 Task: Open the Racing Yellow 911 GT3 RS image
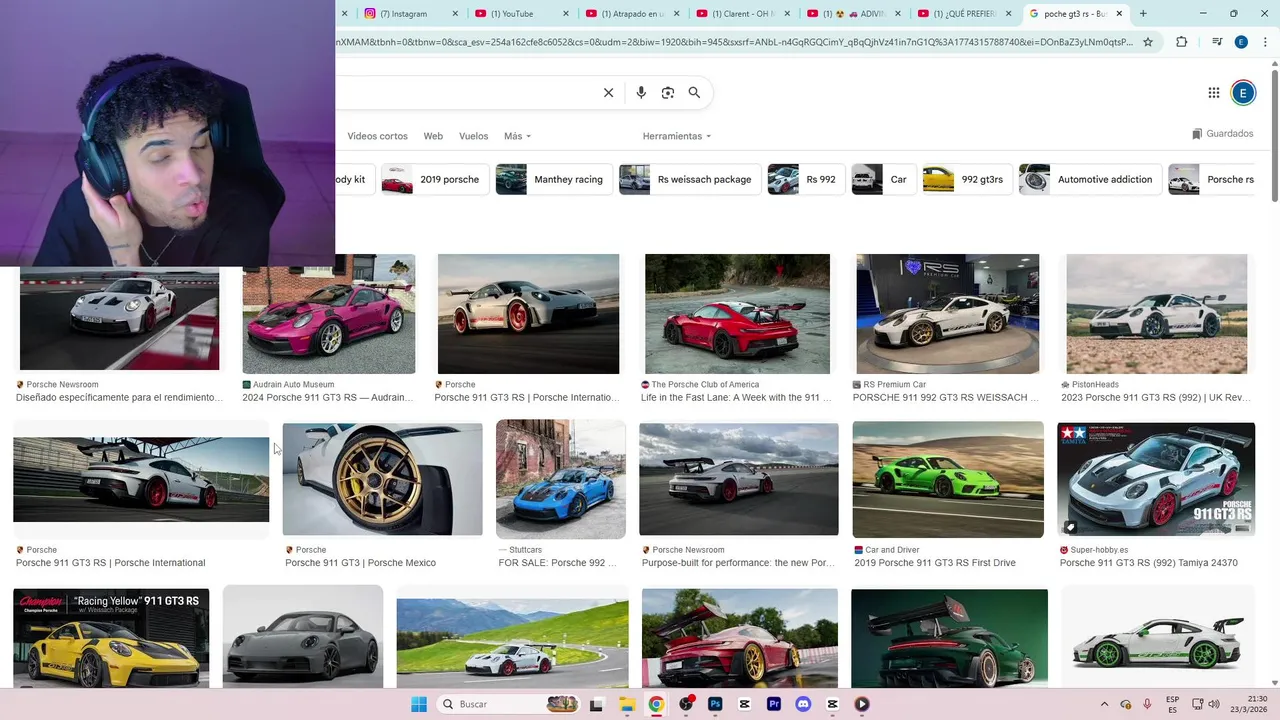pos(111,638)
